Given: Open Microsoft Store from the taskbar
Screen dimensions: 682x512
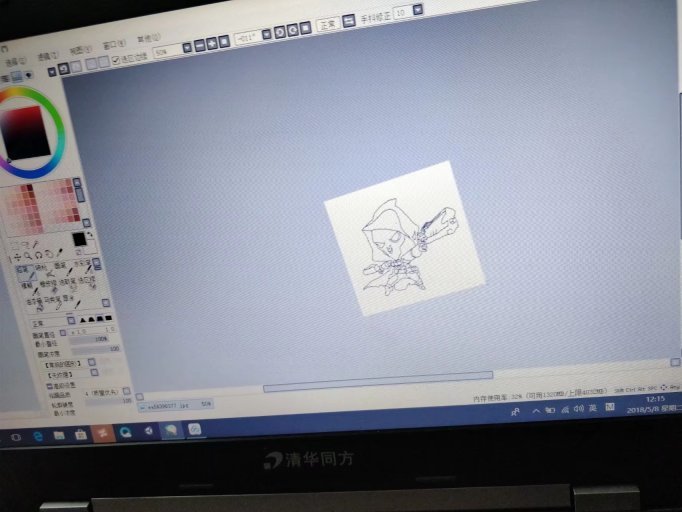Looking at the screenshot, I should pos(81,434).
